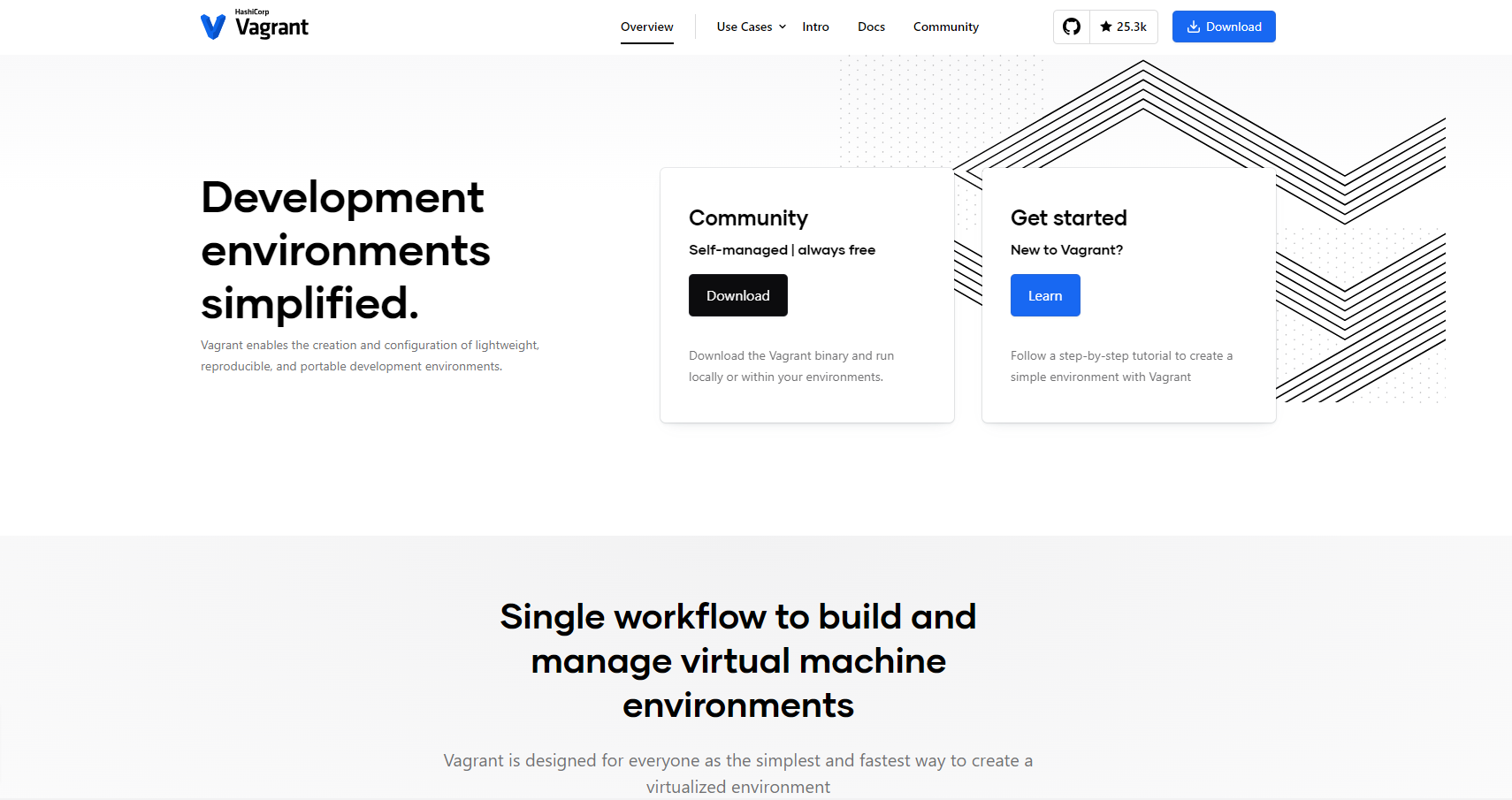Click 'Vagrant enables the creation' paragraph
The width and height of the screenshot is (1512, 800).
point(370,355)
